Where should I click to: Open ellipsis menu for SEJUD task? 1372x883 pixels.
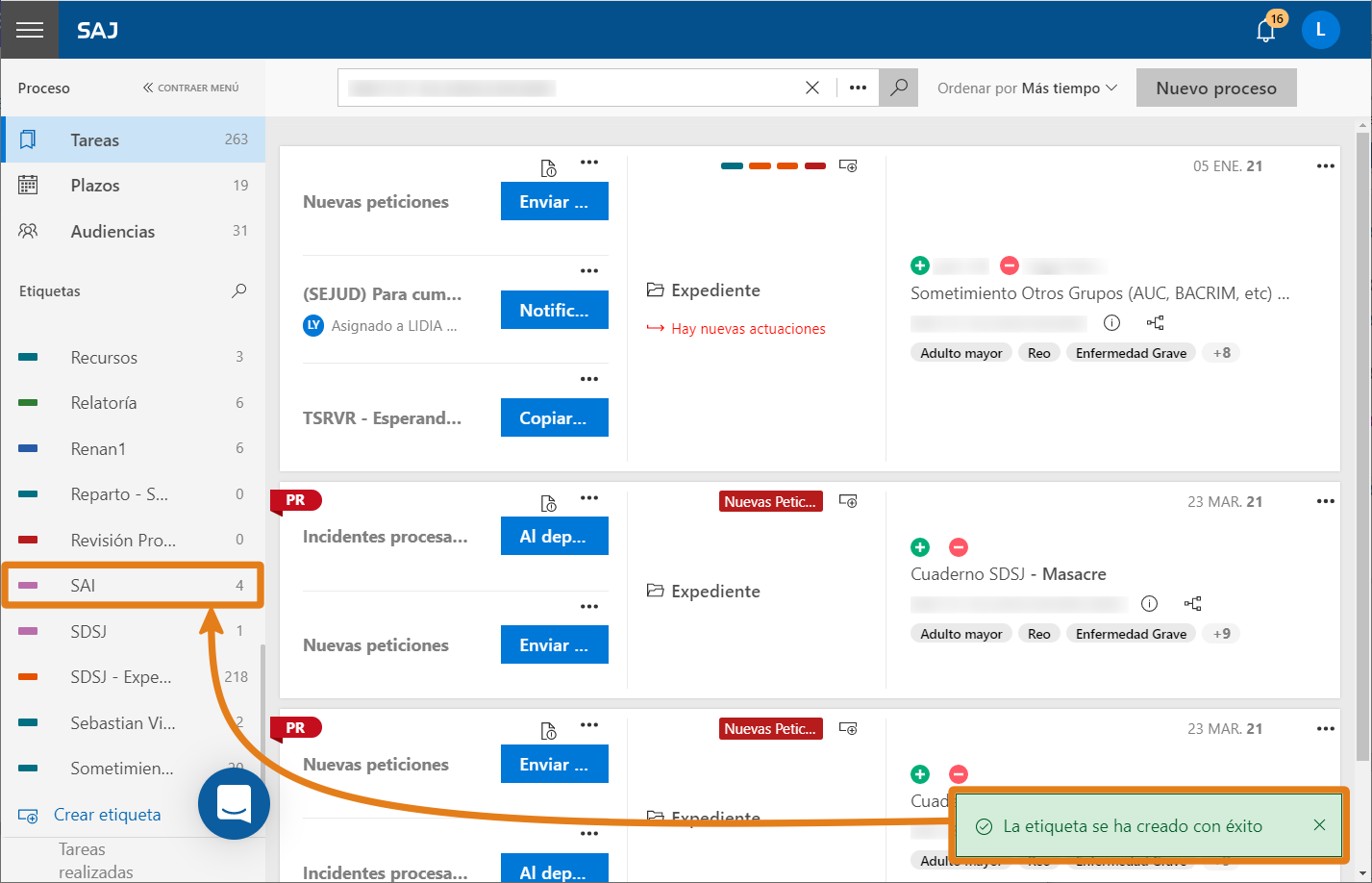pyautogui.click(x=589, y=270)
